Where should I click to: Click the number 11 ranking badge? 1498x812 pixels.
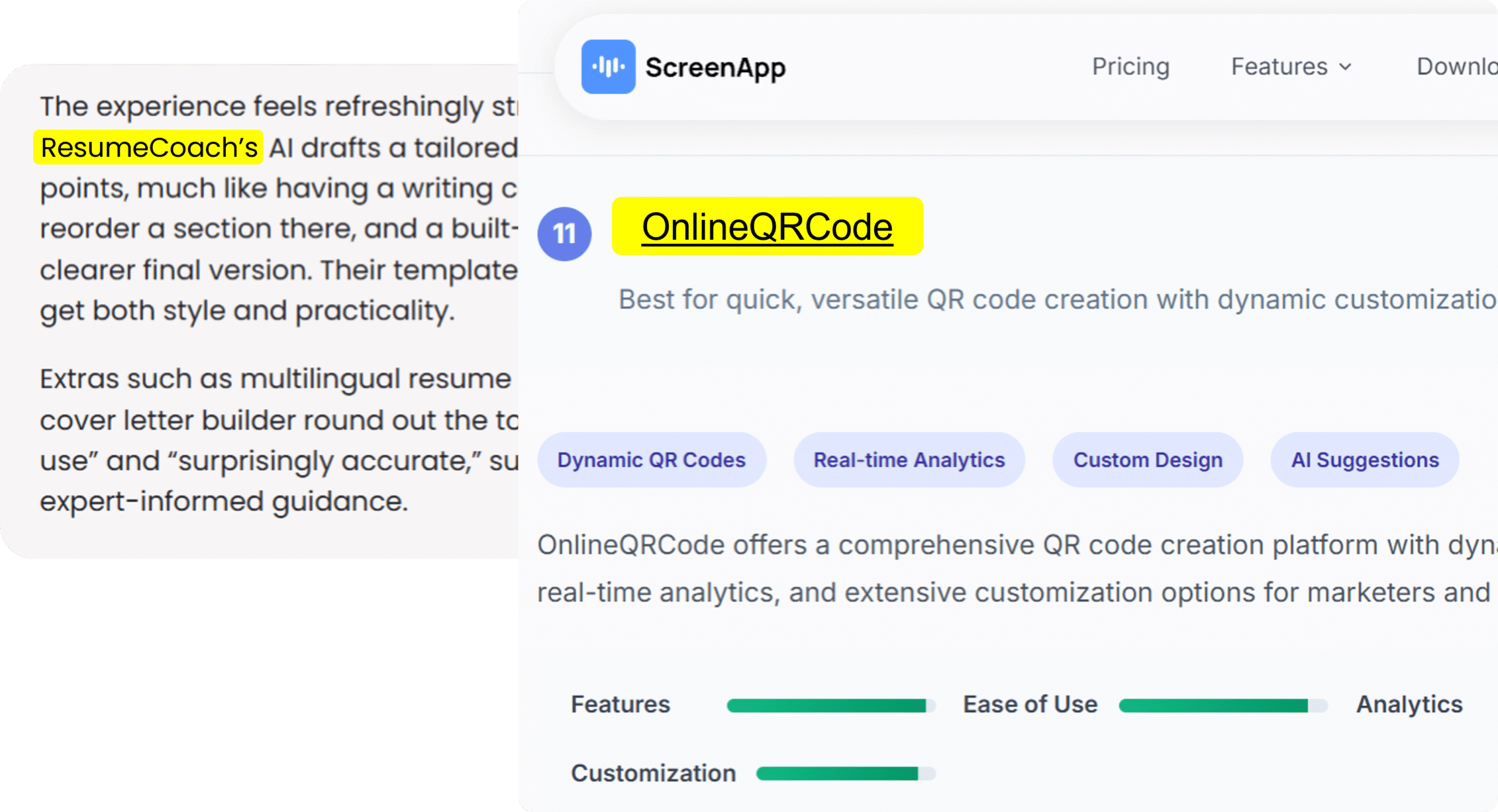564,234
